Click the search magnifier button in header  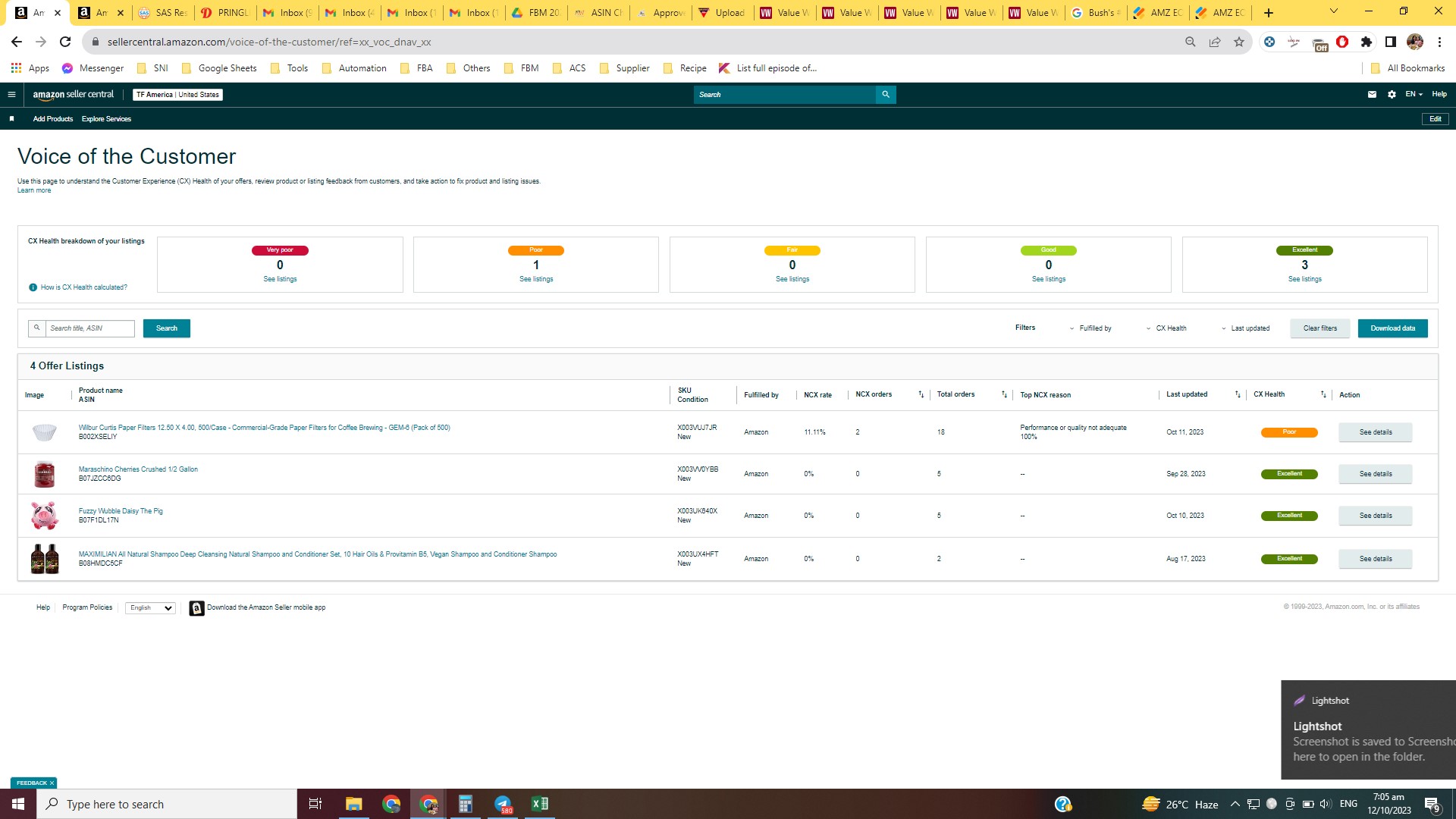[x=885, y=95]
